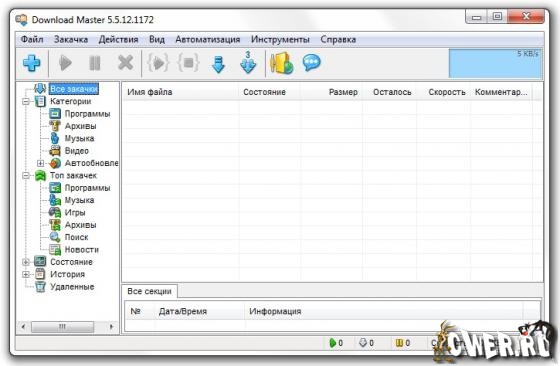Screen dimensions: 560x366
Task: Select the История tree item
Action: (68, 274)
